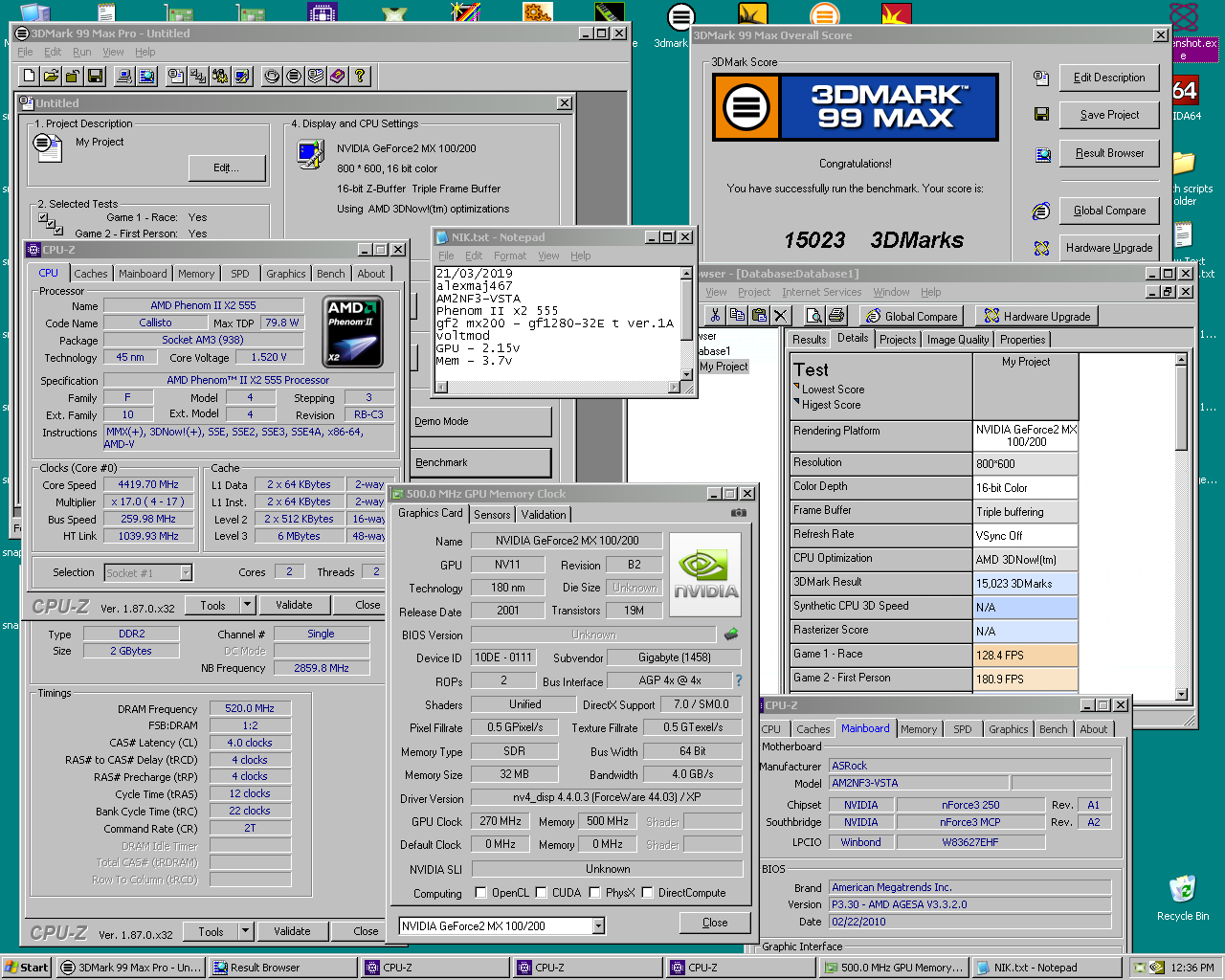Click the yellow question mark help icon in 3DMark toolbar
Viewport: 1225px width, 980px height.
[360, 76]
